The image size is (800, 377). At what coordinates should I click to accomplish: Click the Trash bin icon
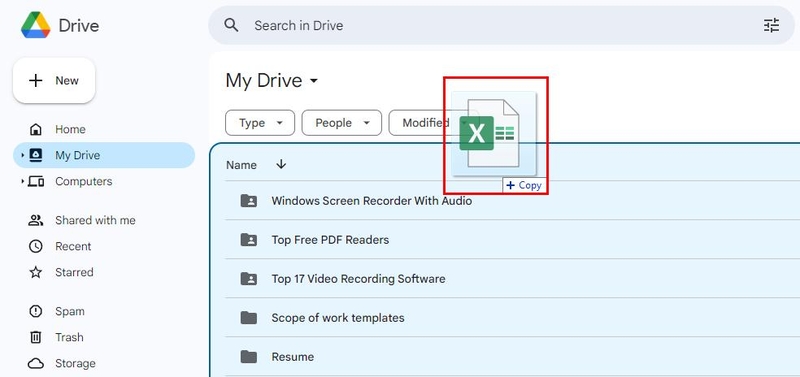pyautogui.click(x=36, y=337)
